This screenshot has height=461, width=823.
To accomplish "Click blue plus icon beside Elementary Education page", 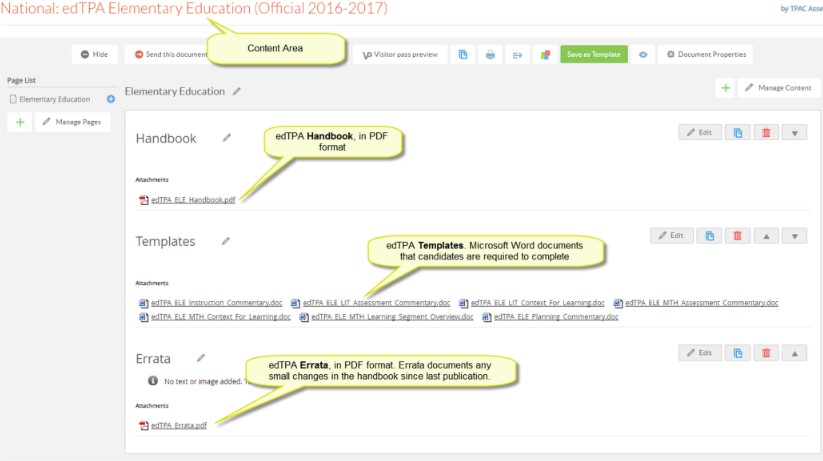I will (x=111, y=99).
